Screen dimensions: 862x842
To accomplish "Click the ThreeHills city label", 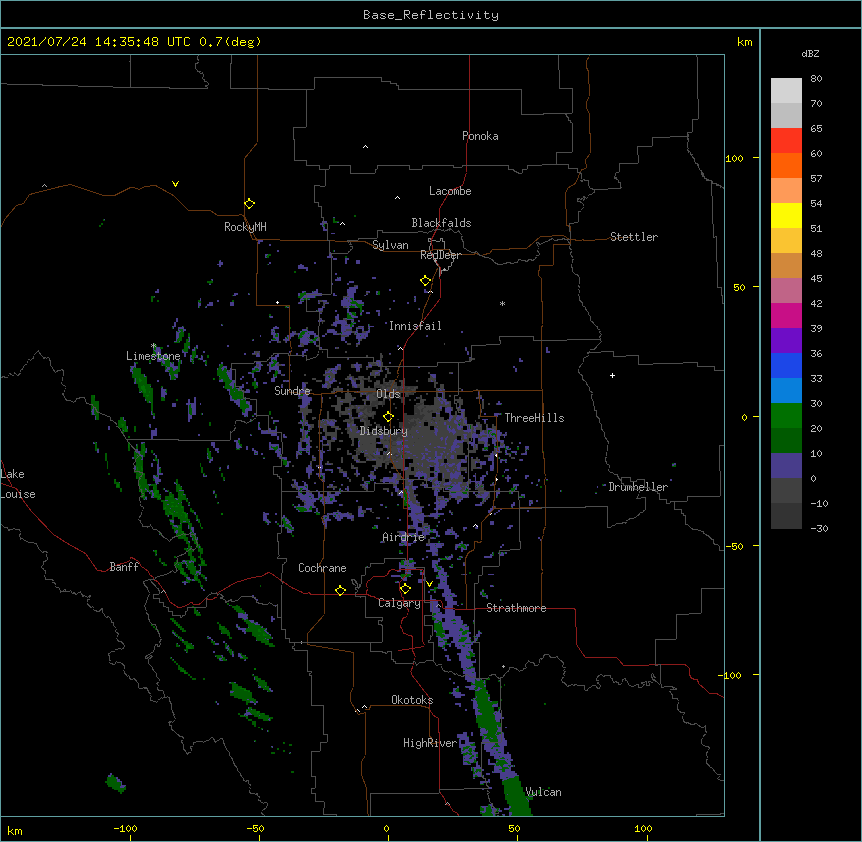I will click(534, 418).
